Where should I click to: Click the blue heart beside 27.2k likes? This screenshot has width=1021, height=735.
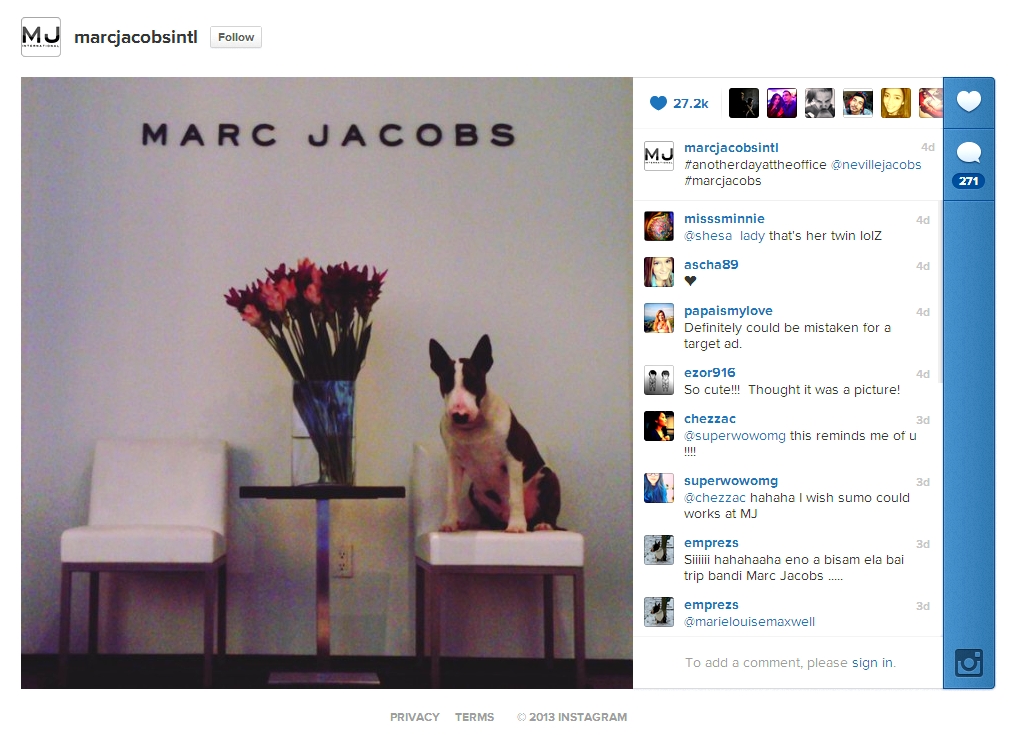(658, 103)
